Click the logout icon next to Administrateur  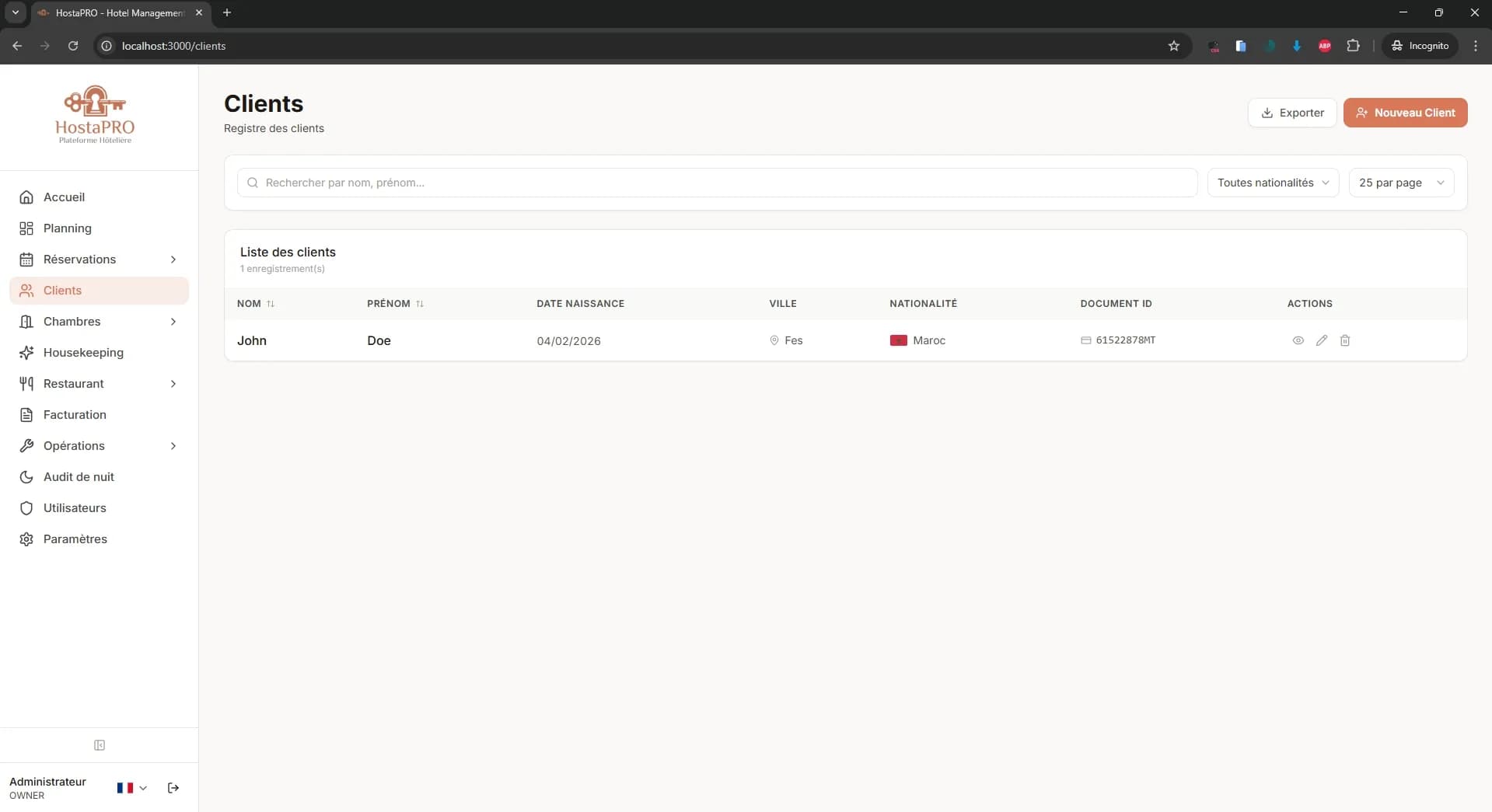[x=173, y=788]
